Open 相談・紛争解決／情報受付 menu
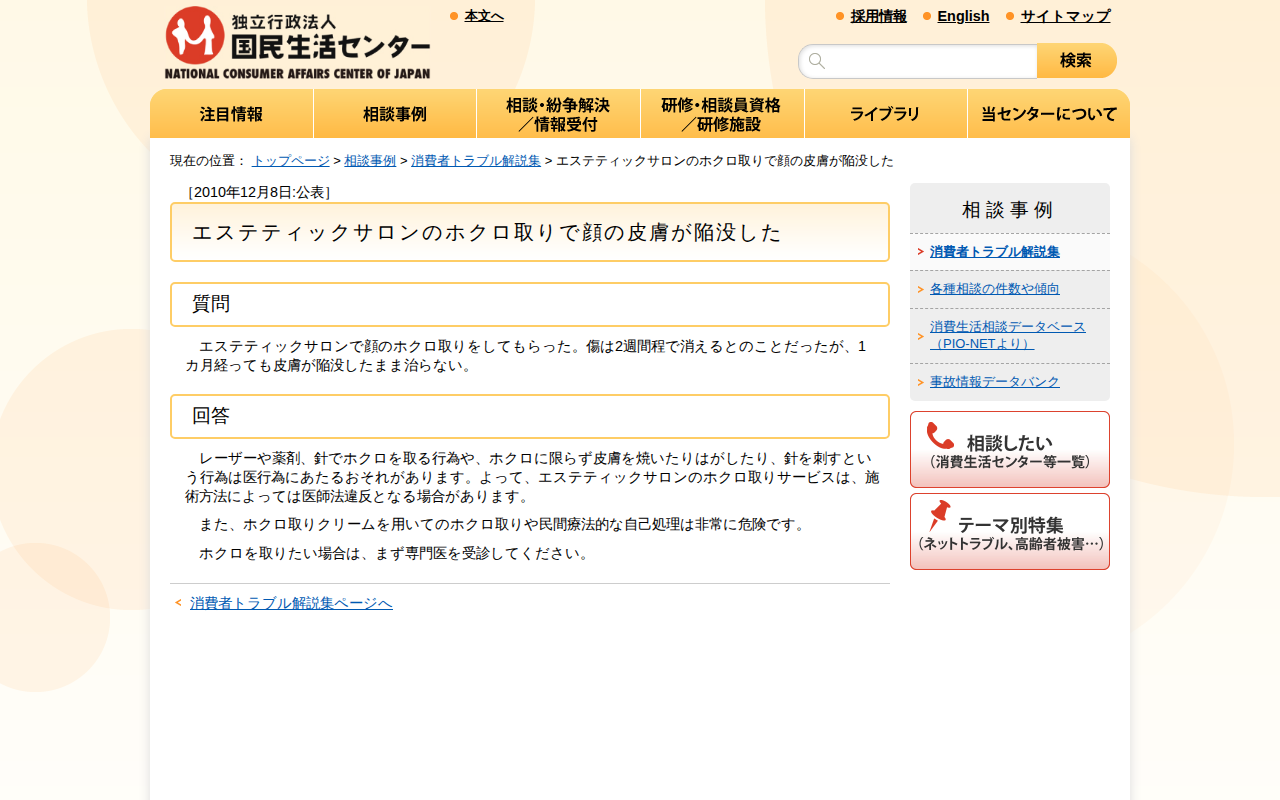 click(x=558, y=114)
